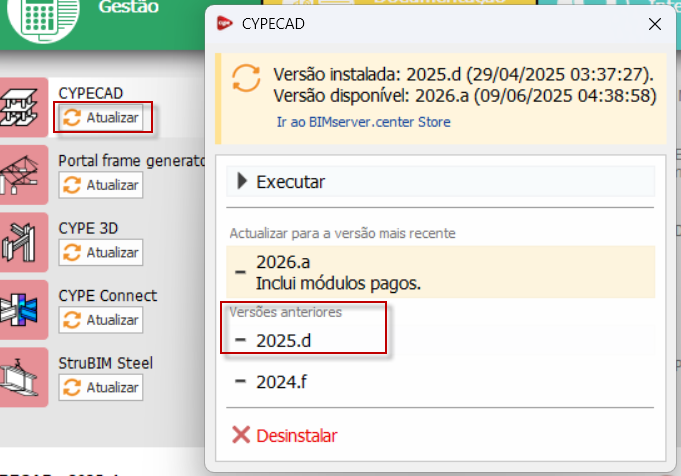Screen dimensions: 681x476
Task: Select previous version 2025.d
Action: coord(440,340)
